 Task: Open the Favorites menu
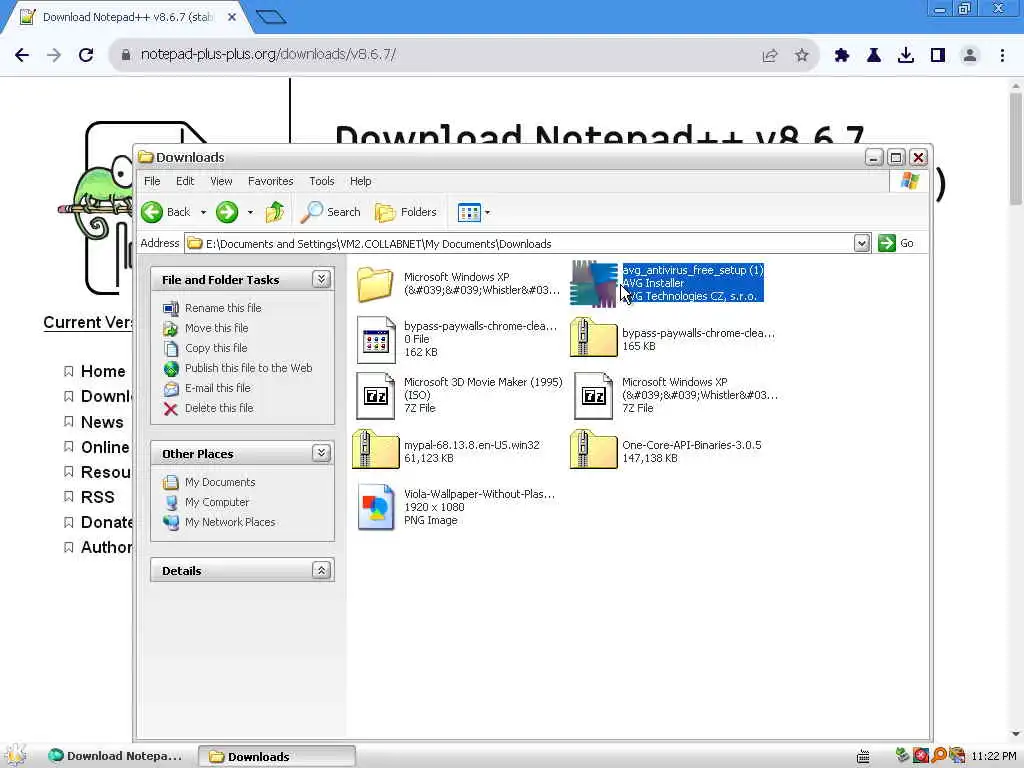(270, 181)
